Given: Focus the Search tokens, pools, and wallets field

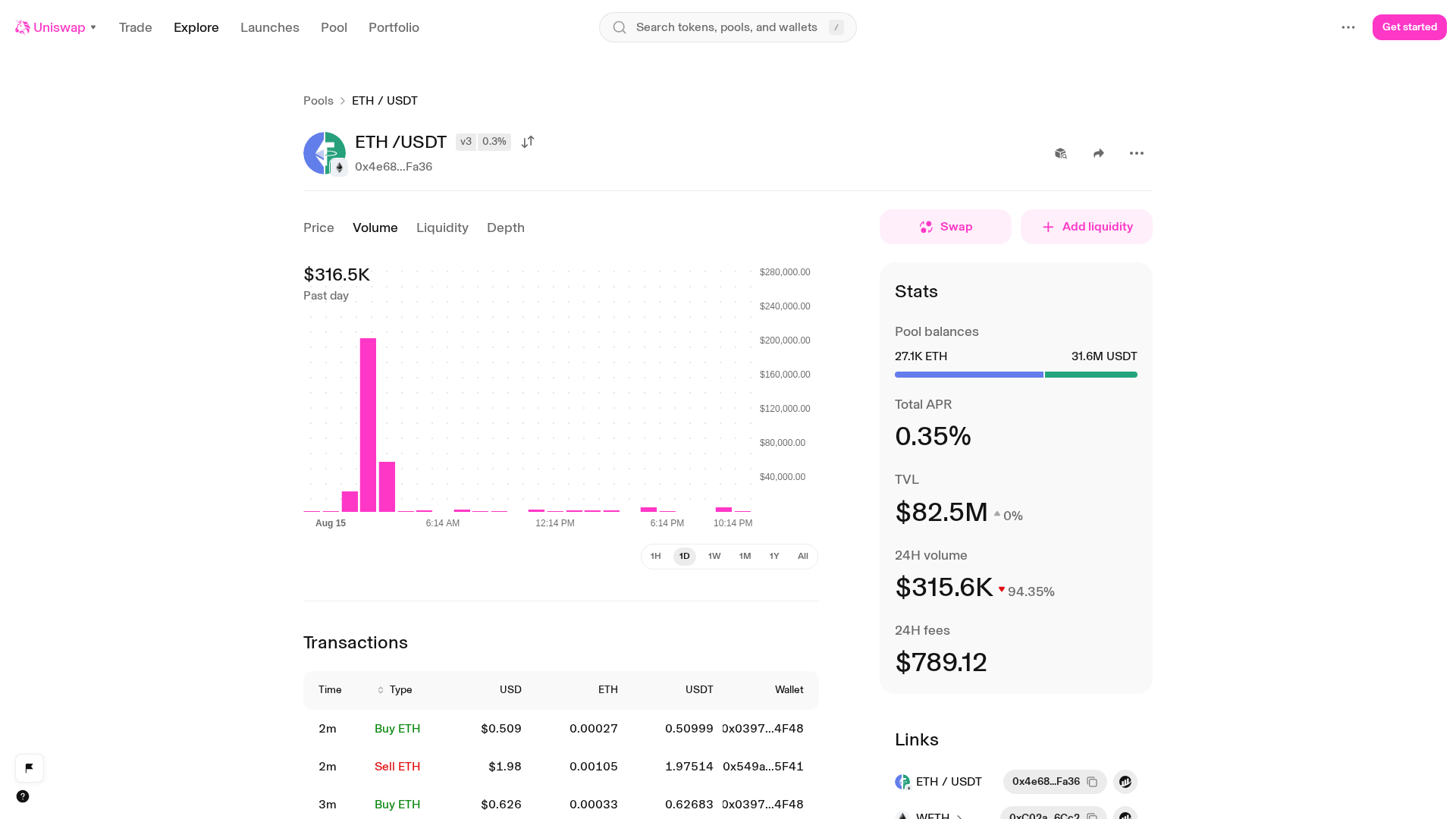Looking at the screenshot, I should tap(728, 27).
